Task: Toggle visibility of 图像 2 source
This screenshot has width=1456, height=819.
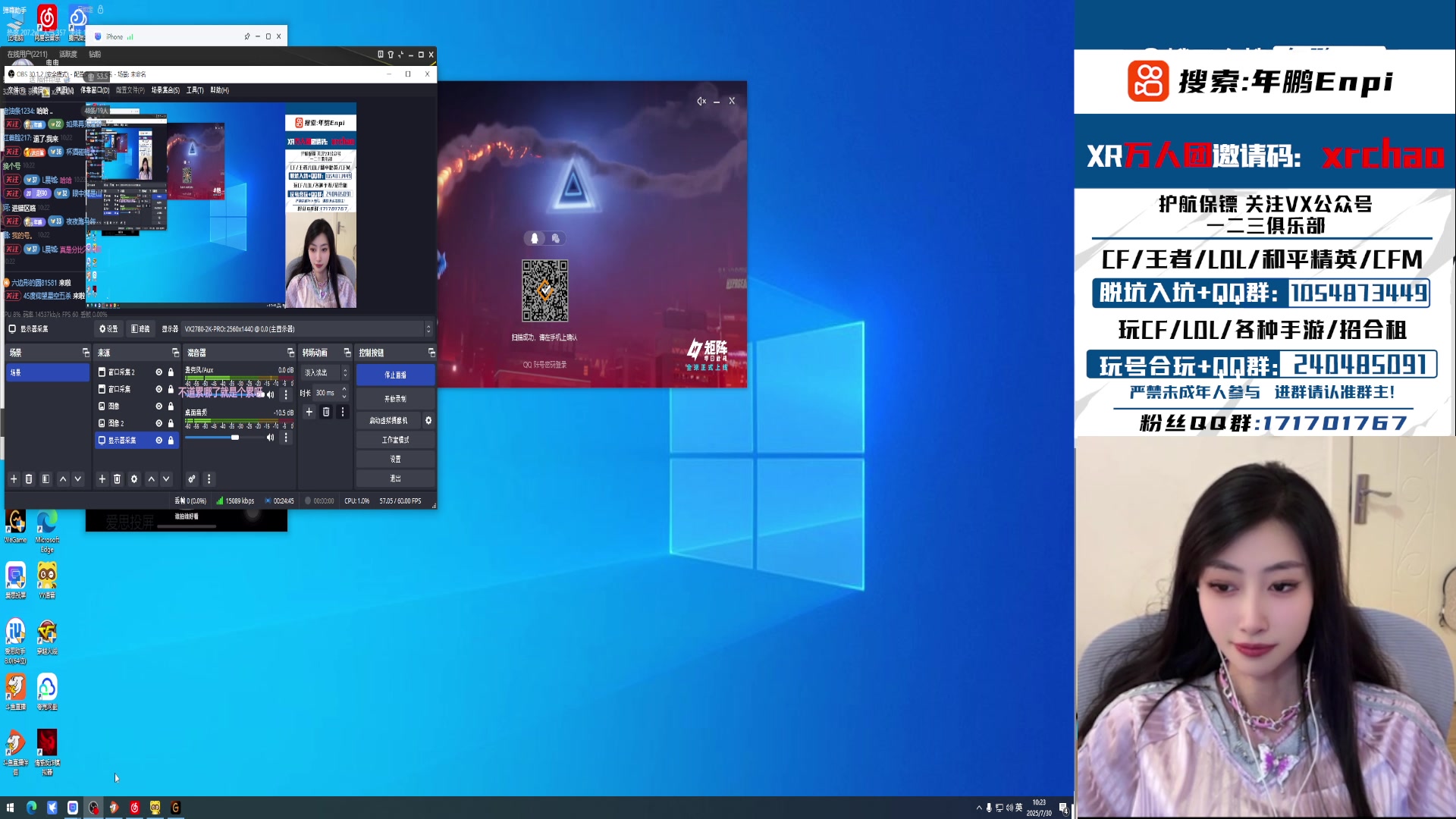Action: [159, 423]
